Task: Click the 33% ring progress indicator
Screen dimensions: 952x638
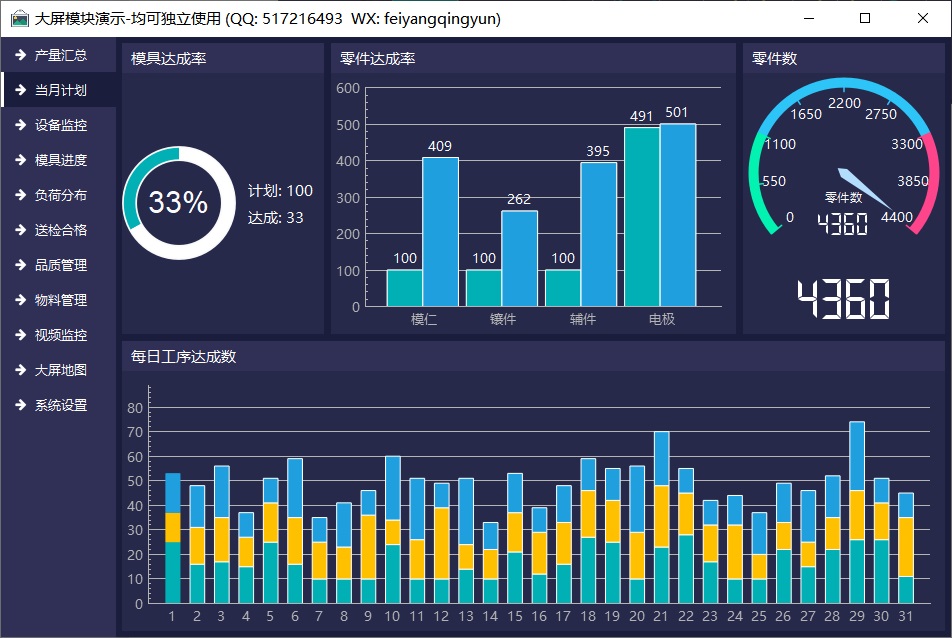Action: coord(178,203)
